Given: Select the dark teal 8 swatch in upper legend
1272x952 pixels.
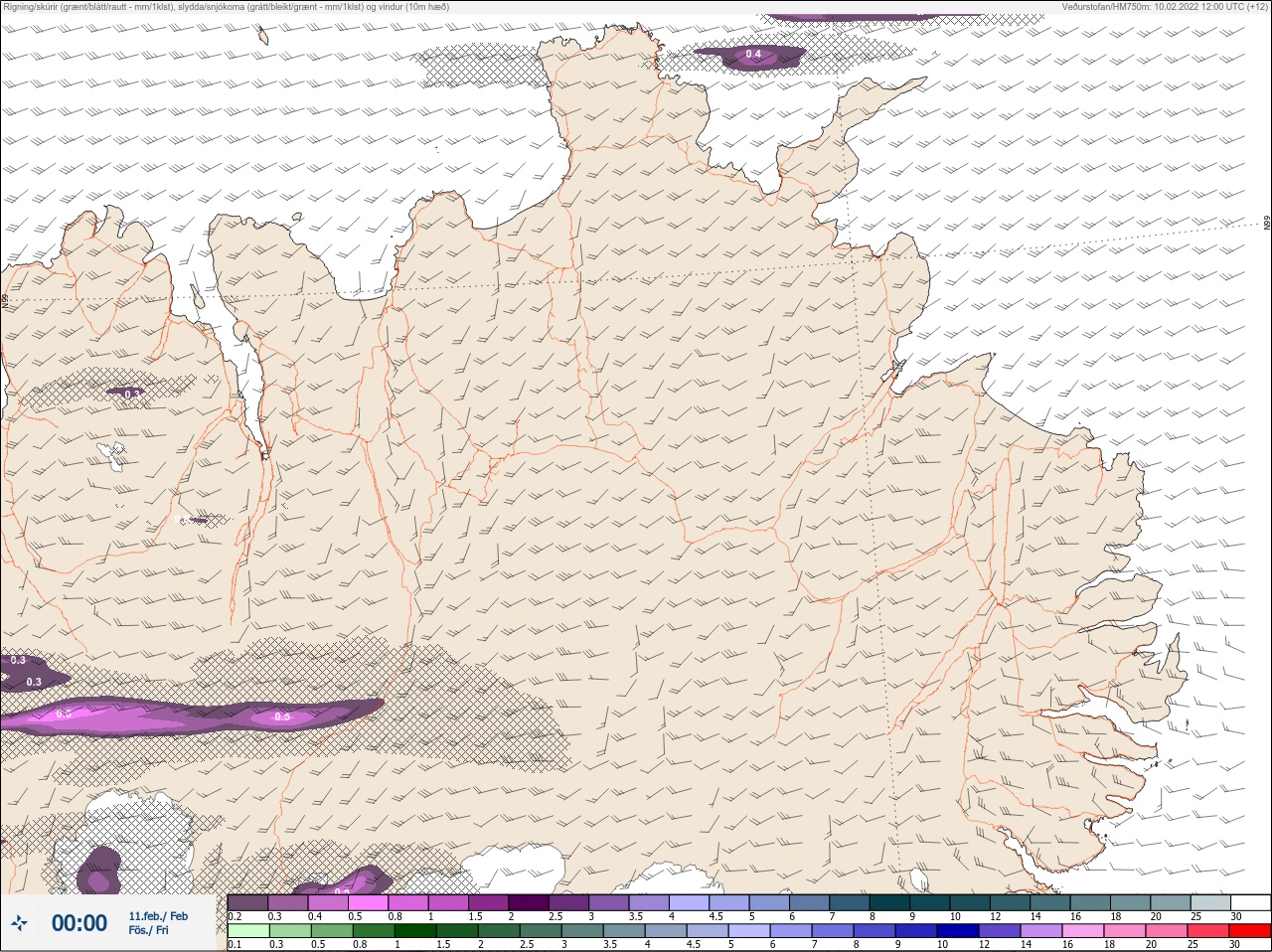Looking at the screenshot, I should [x=889, y=902].
